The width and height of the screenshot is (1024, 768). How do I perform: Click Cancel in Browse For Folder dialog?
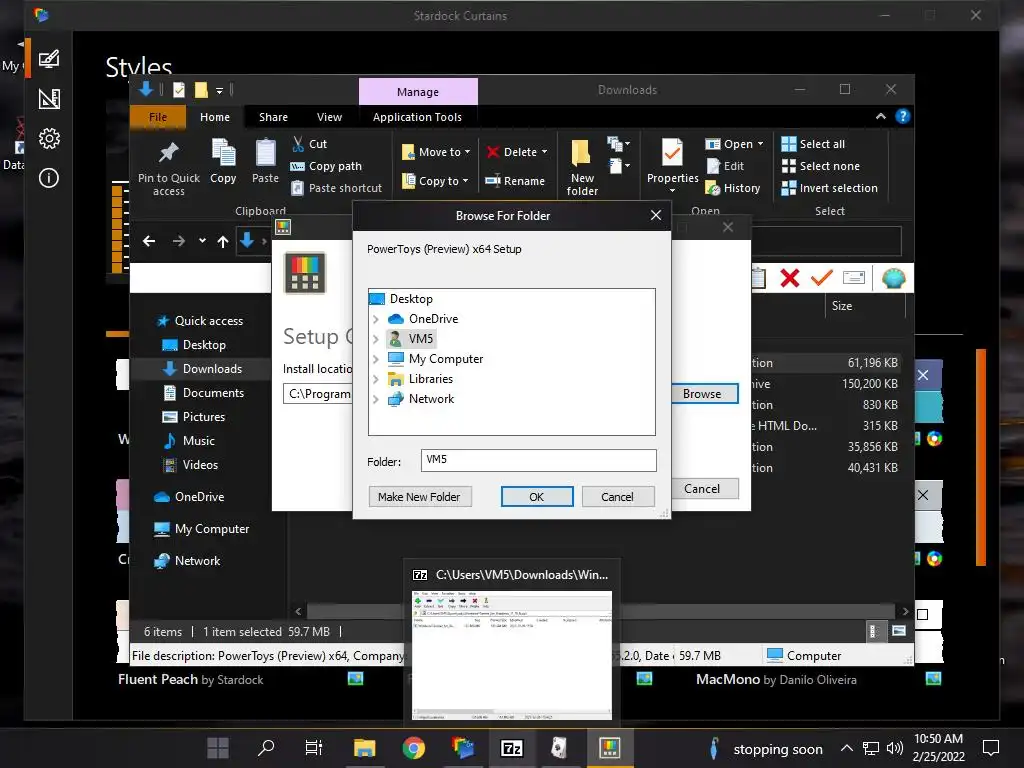click(x=617, y=497)
